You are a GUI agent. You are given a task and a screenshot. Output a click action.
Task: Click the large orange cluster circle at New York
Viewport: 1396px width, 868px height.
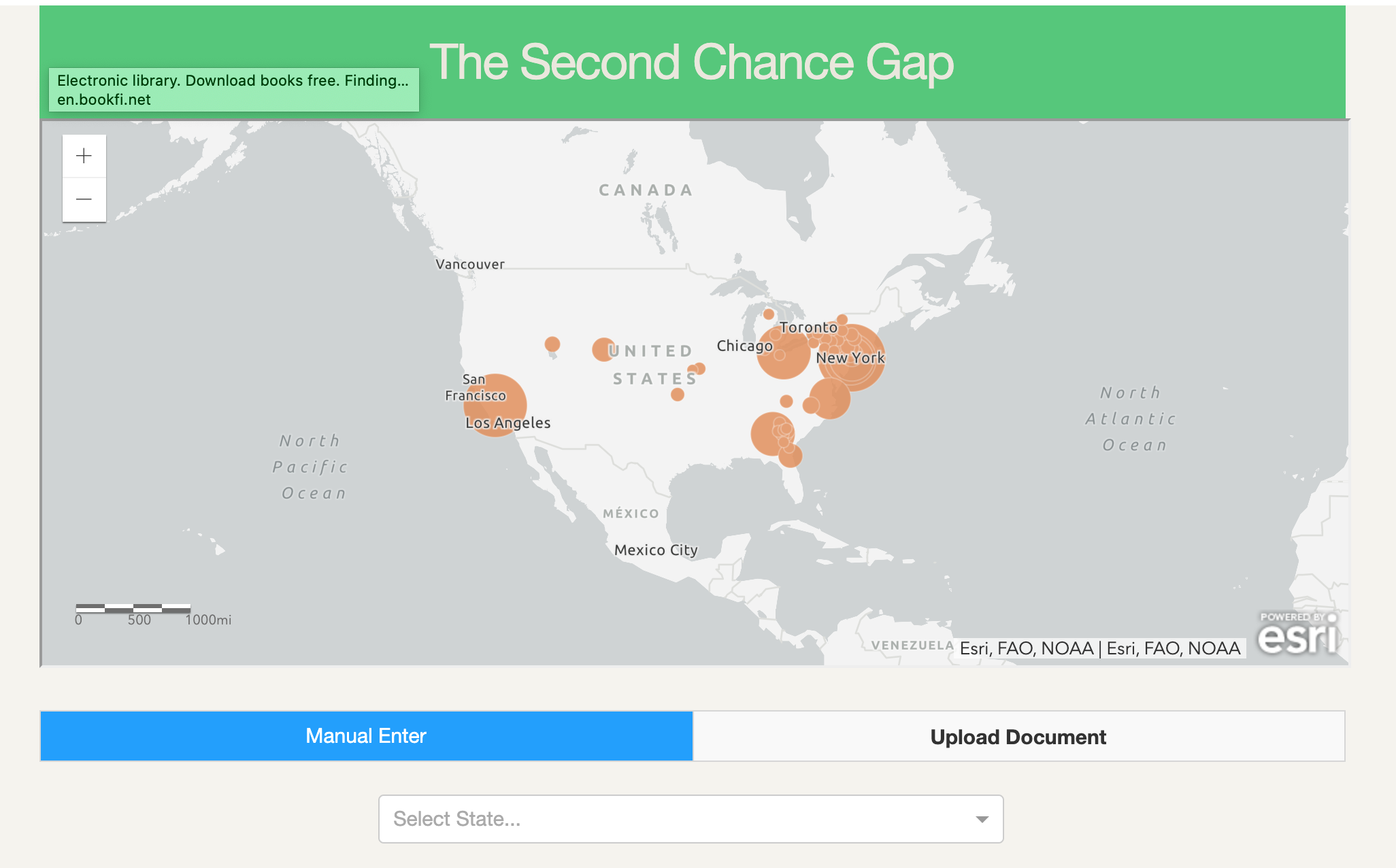[x=851, y=357]
